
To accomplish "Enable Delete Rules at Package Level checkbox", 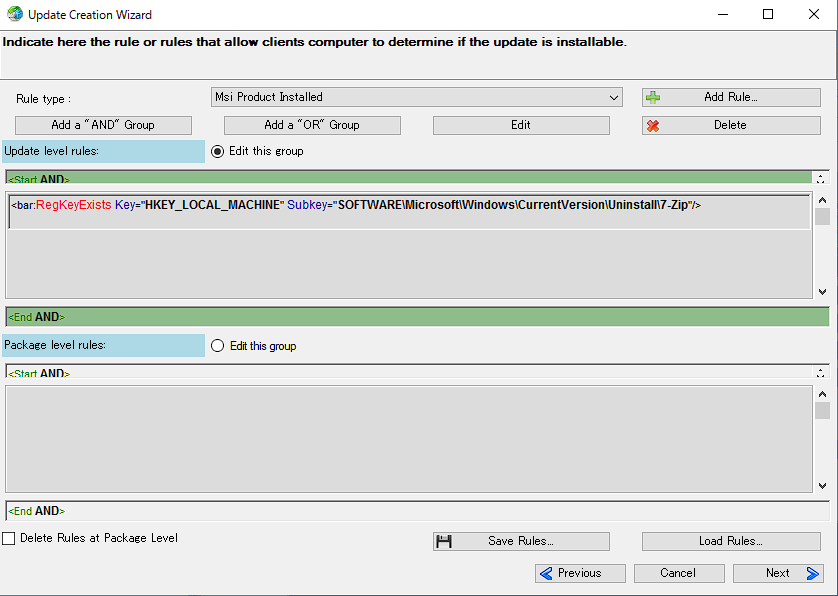I will click(9, 538).
